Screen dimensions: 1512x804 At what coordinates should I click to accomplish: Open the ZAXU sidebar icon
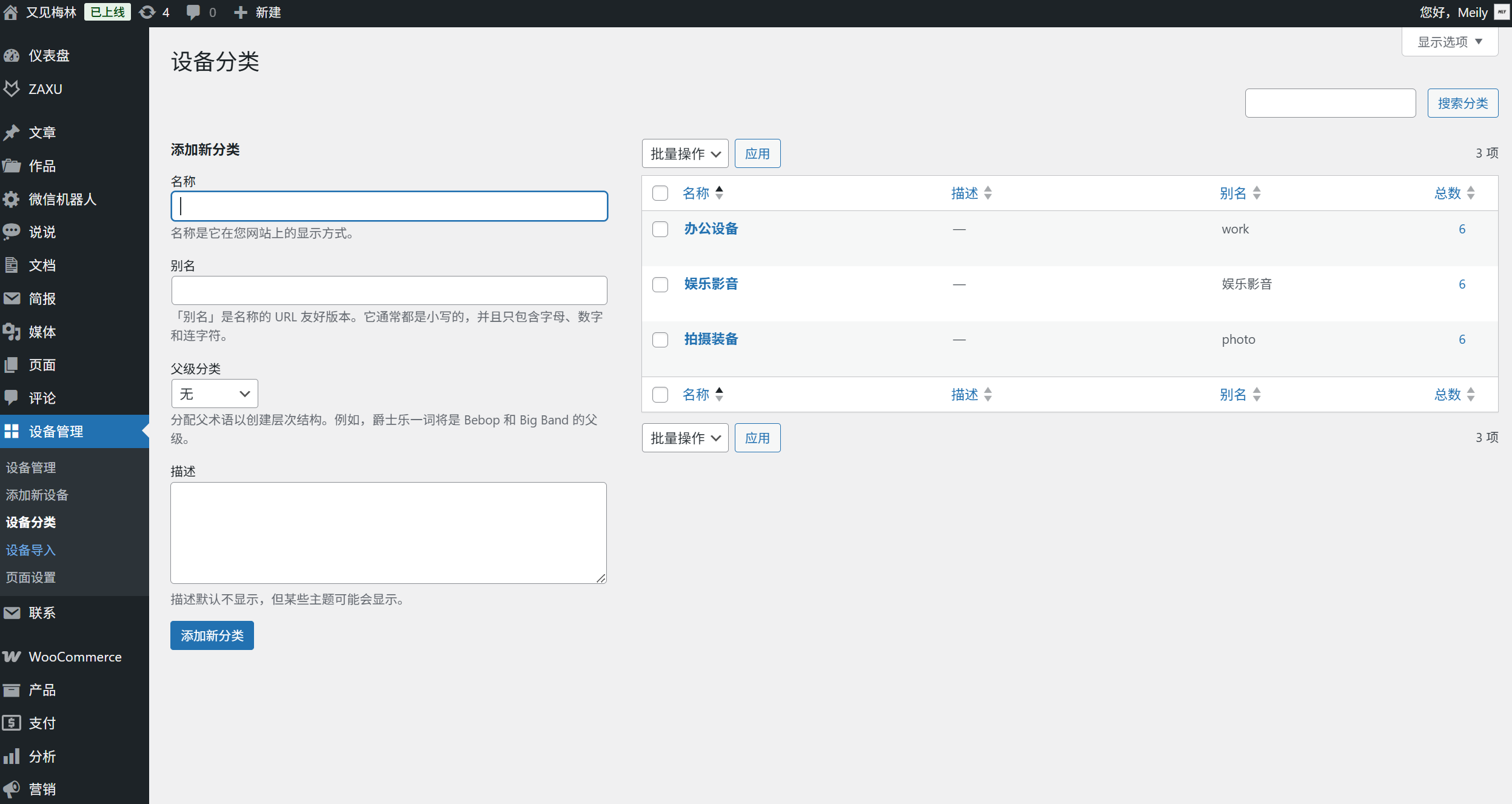pyautogui.click(x=12, y=89)
